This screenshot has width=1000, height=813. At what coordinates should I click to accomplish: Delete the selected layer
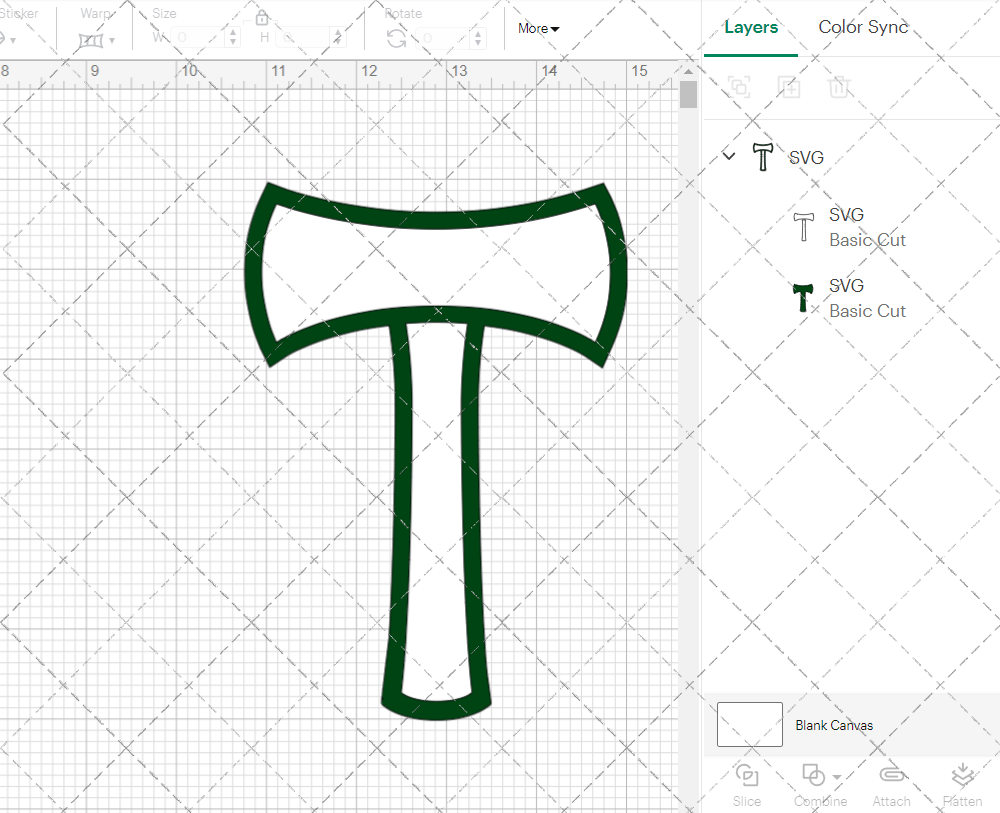tap(840, 87)
